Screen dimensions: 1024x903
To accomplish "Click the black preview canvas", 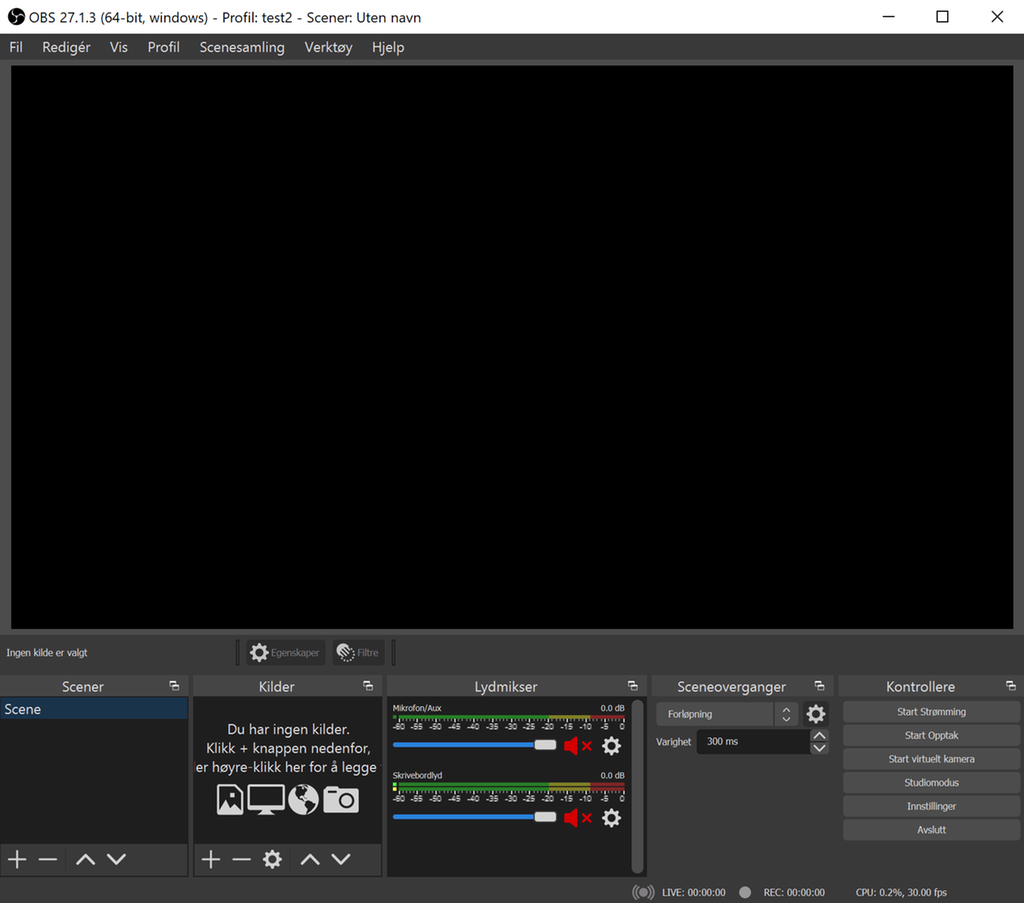I will 512,347.
